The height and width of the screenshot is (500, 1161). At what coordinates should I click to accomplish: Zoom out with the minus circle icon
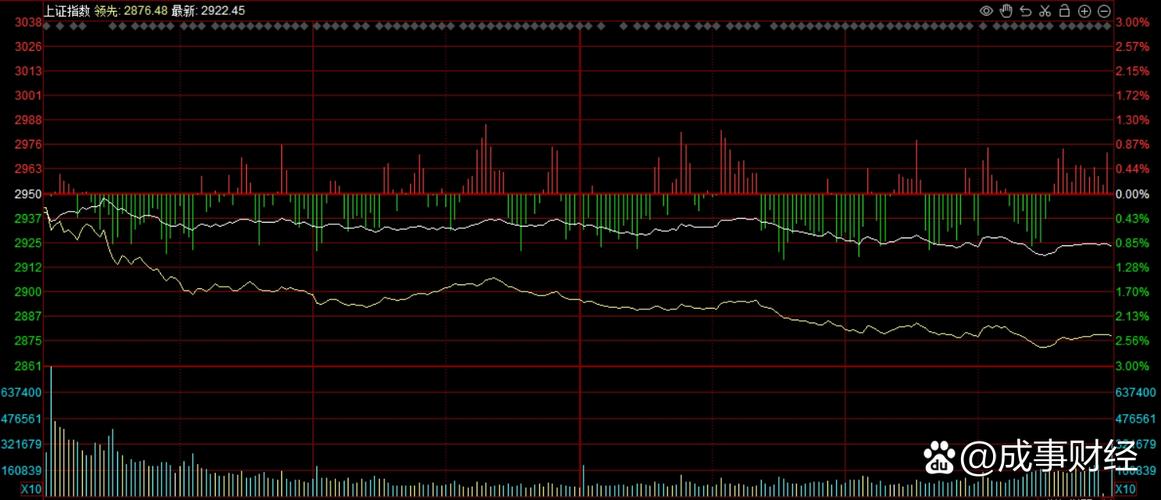1104,10
